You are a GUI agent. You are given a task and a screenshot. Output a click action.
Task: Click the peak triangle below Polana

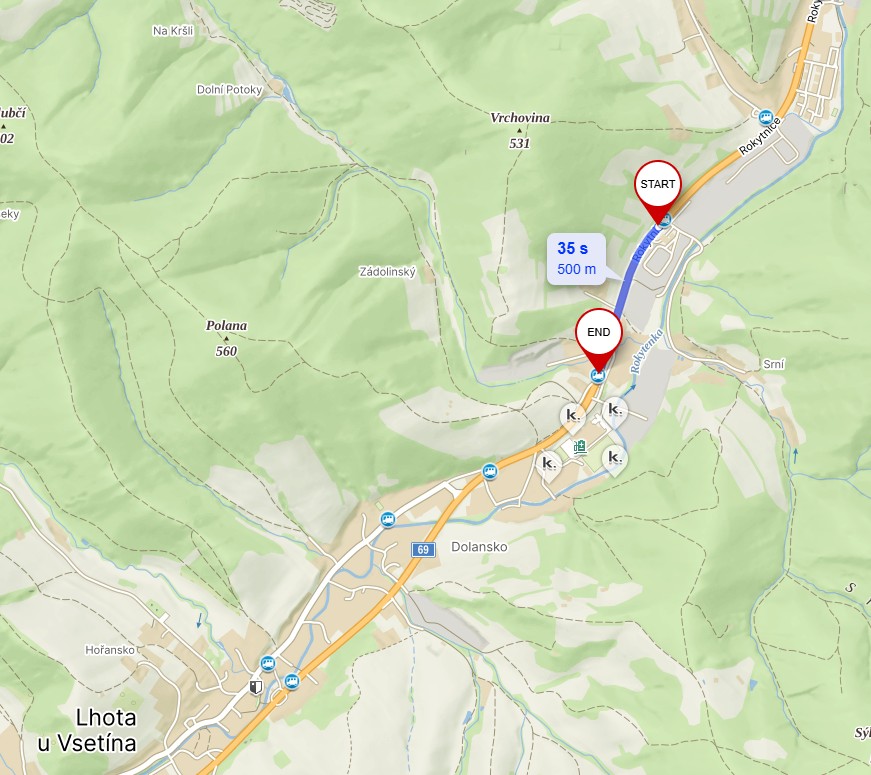[x=226, y=338]
